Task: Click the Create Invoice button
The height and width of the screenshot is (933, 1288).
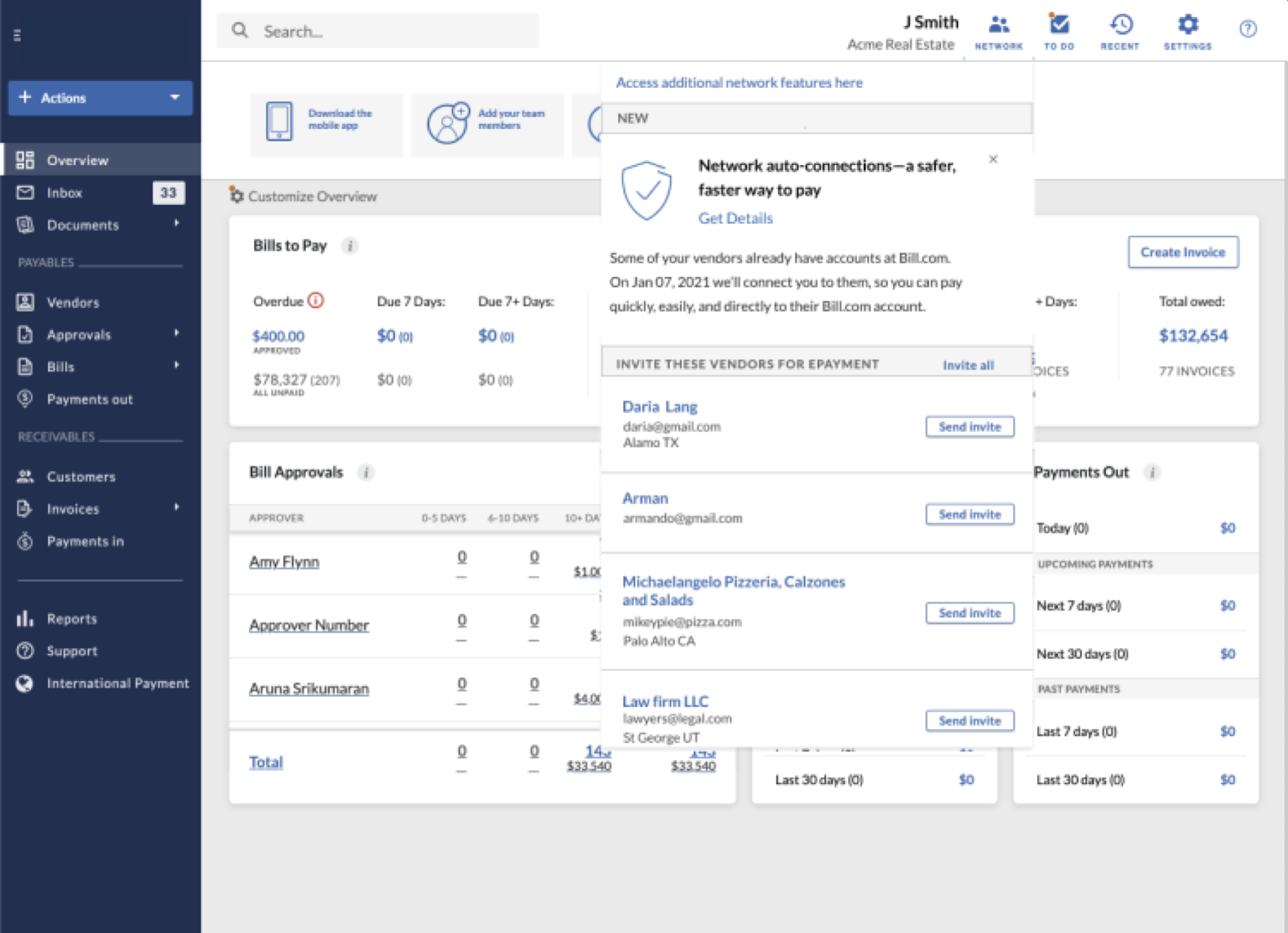Action: [x=1182, y=252]
